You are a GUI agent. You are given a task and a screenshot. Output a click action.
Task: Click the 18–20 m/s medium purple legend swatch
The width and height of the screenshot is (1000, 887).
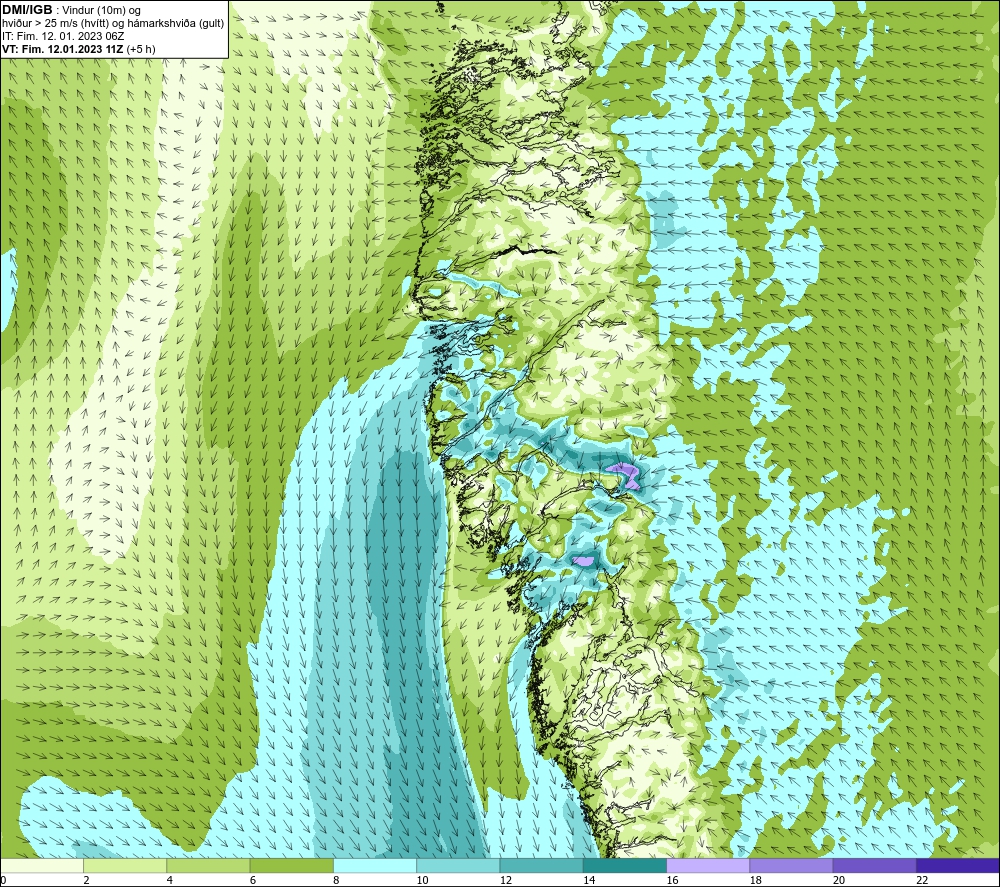791,865
